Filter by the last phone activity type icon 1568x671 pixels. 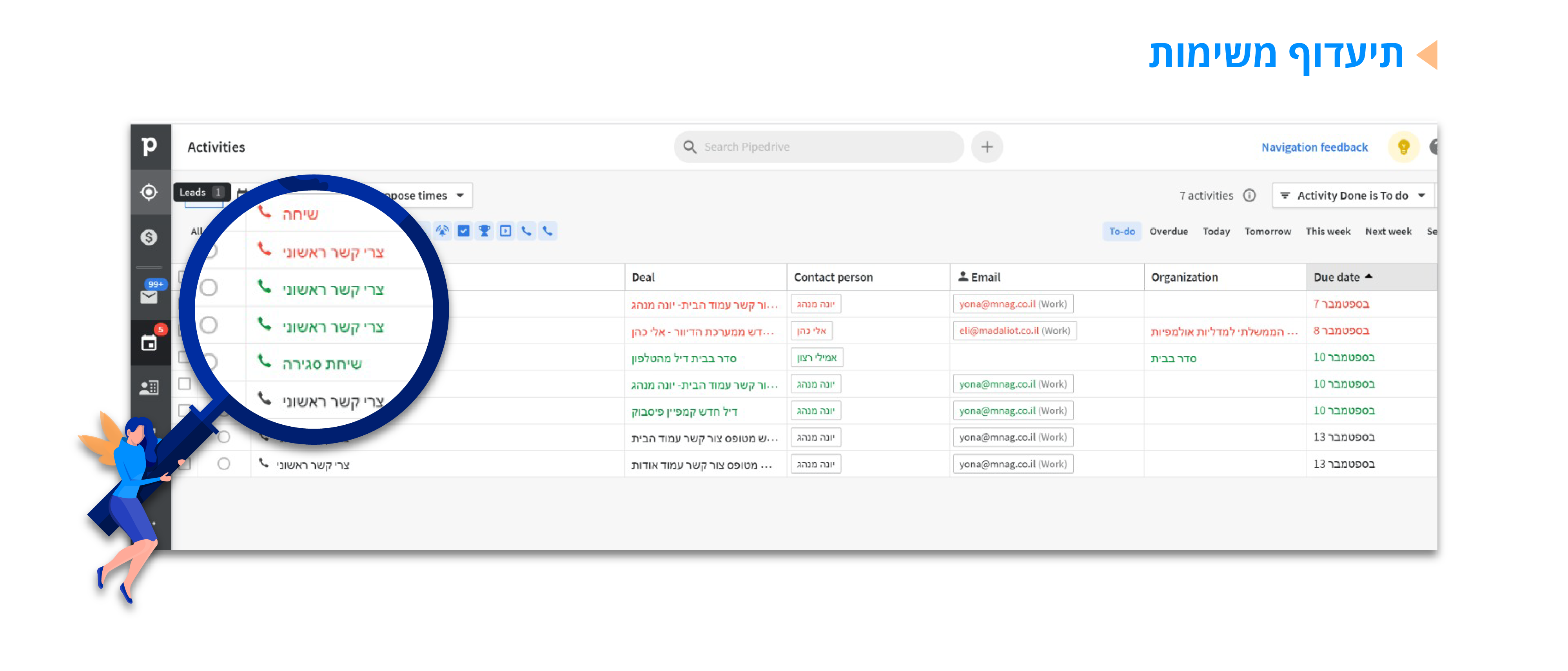click(548, 231)
